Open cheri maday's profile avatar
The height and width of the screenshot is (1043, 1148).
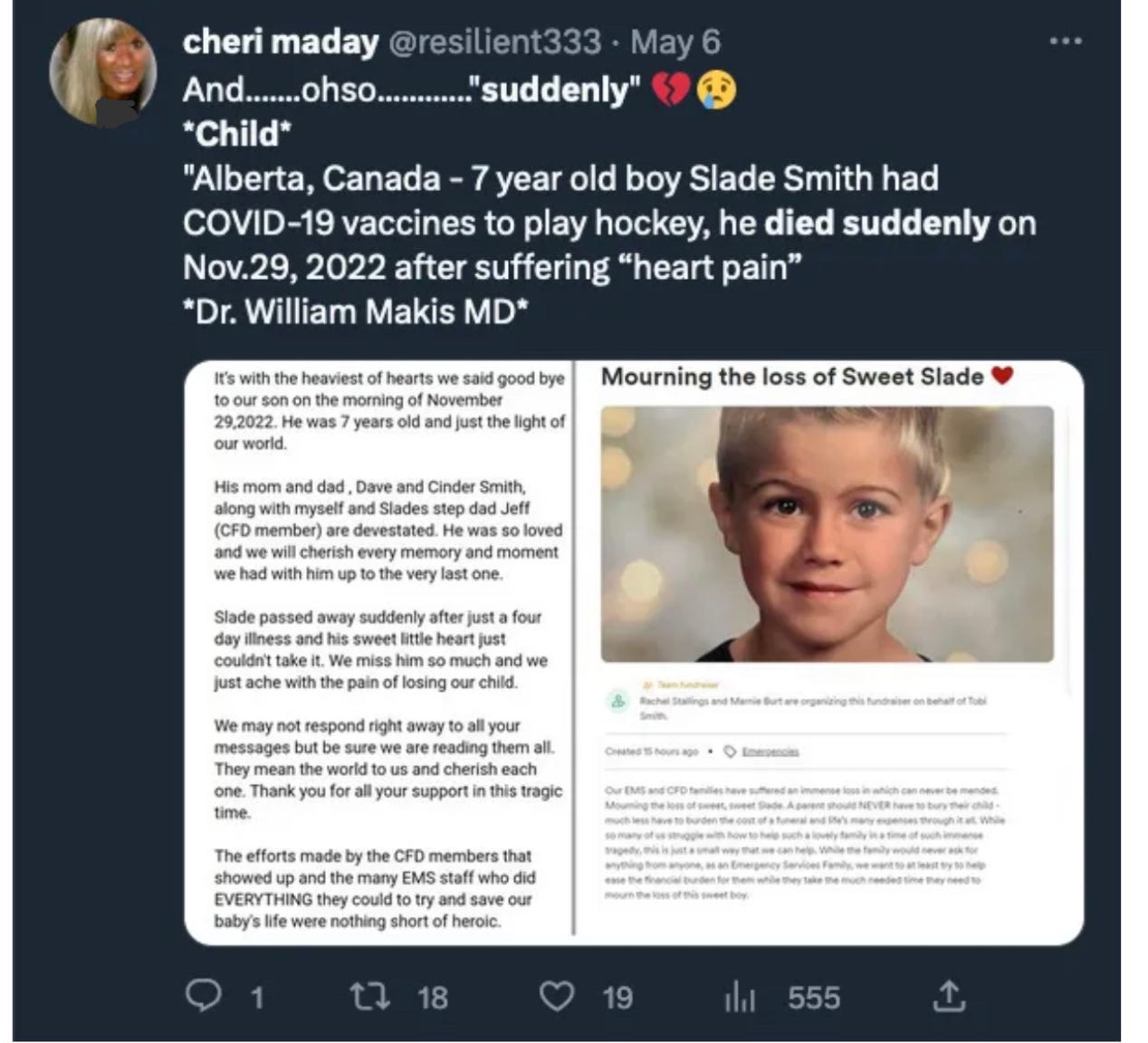(101, 72)
